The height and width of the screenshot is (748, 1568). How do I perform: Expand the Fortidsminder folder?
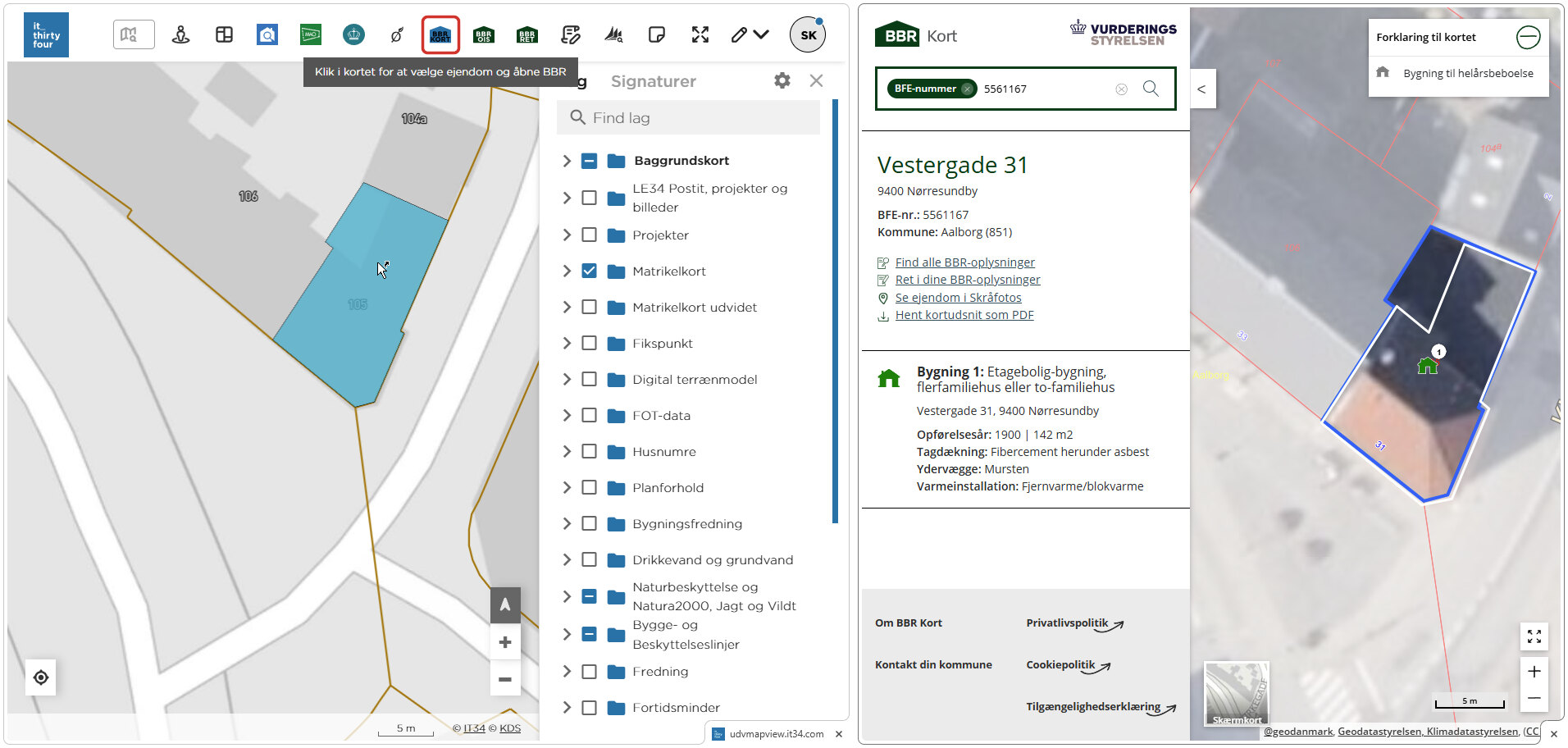click(566, 707)
